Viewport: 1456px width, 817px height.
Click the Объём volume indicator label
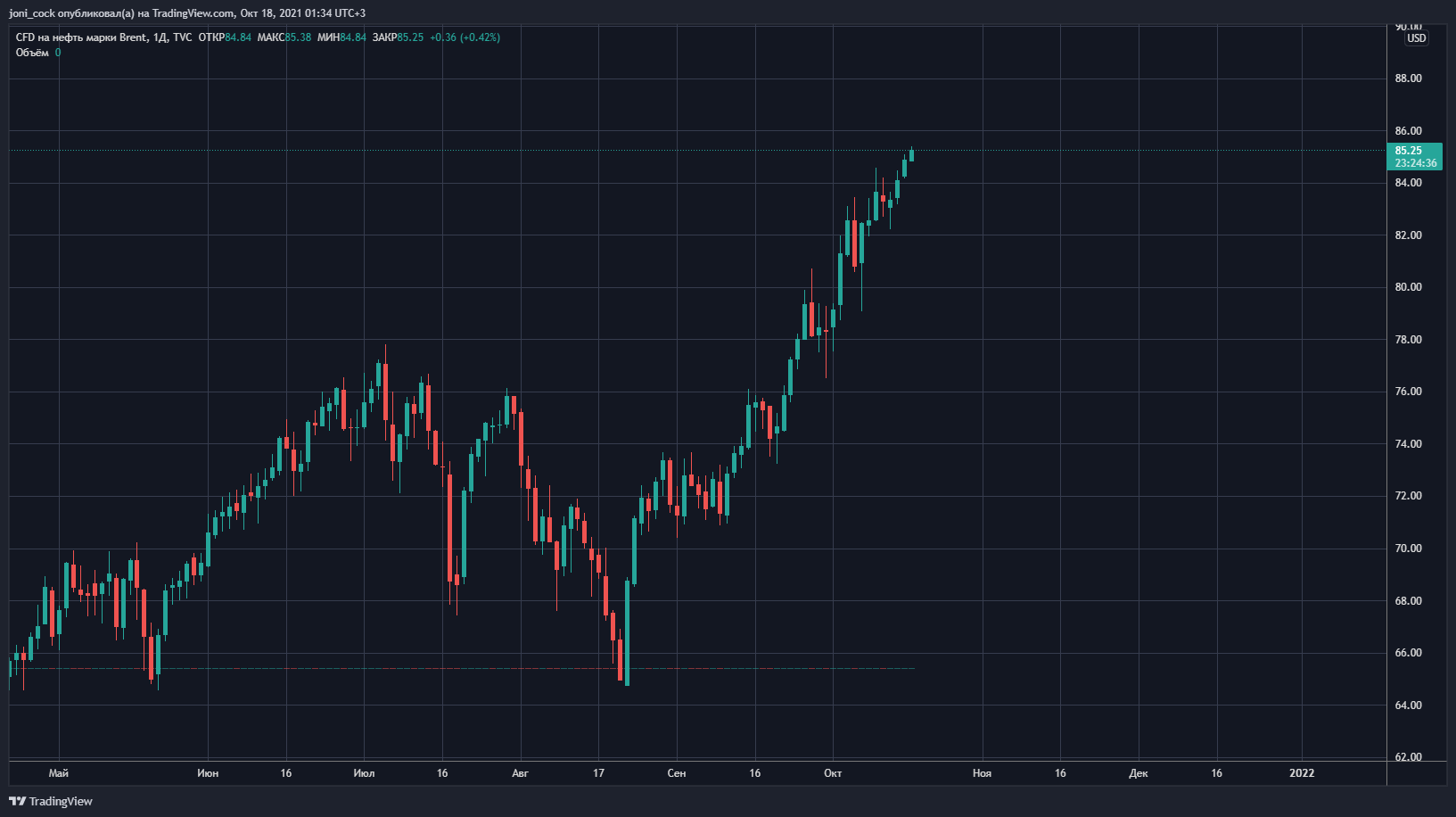32,53
